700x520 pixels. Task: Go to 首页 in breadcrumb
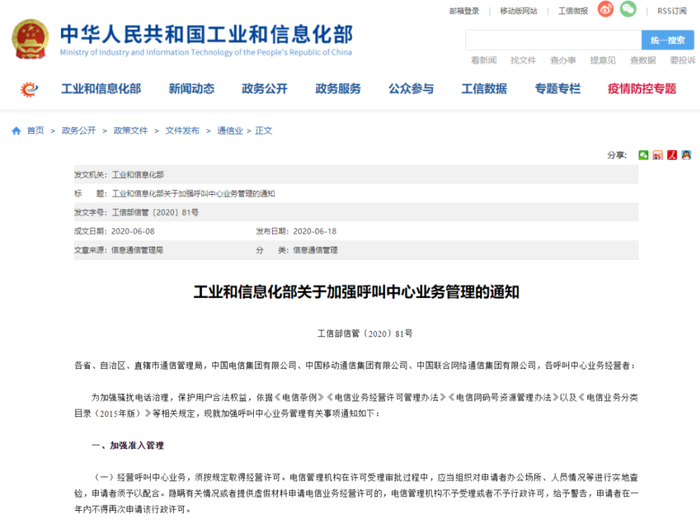pos(36,131)
